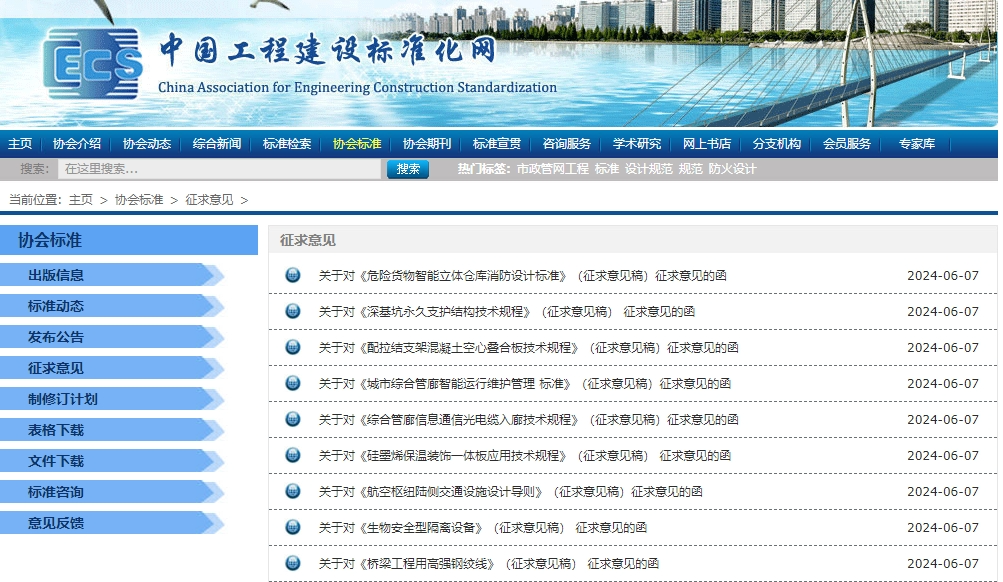Go to 发布公告 in the sidebar
The height and width of the screenshot is (582, 1003).
[x=56, y=337]
